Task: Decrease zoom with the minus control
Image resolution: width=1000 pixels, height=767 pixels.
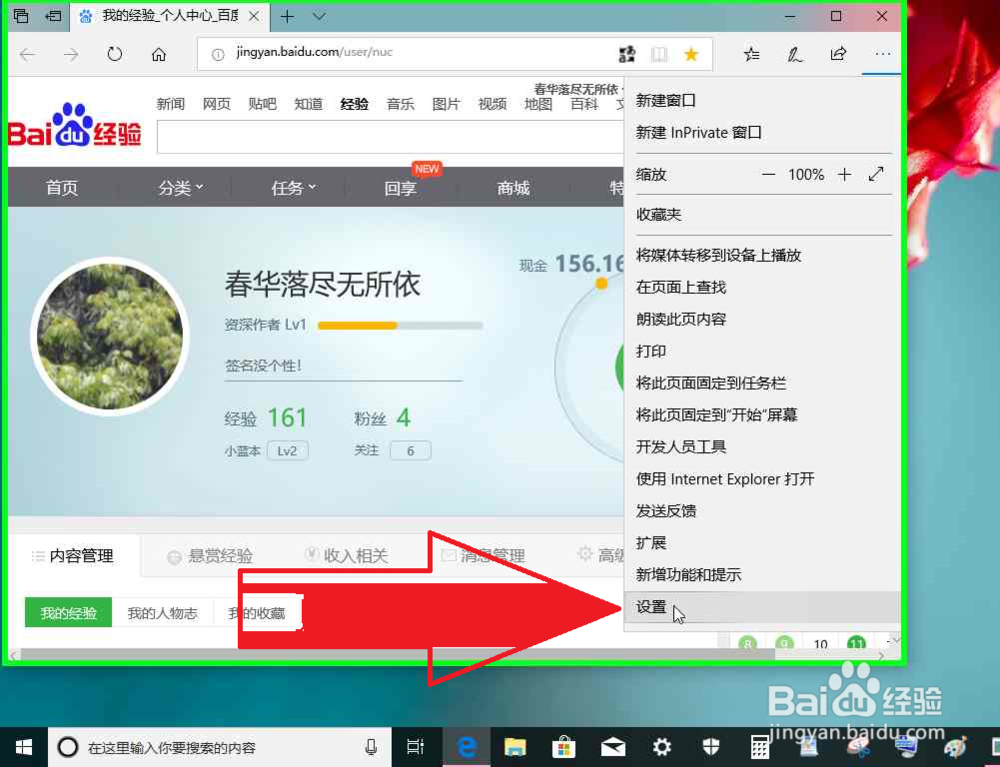Action: click(767, 174)
